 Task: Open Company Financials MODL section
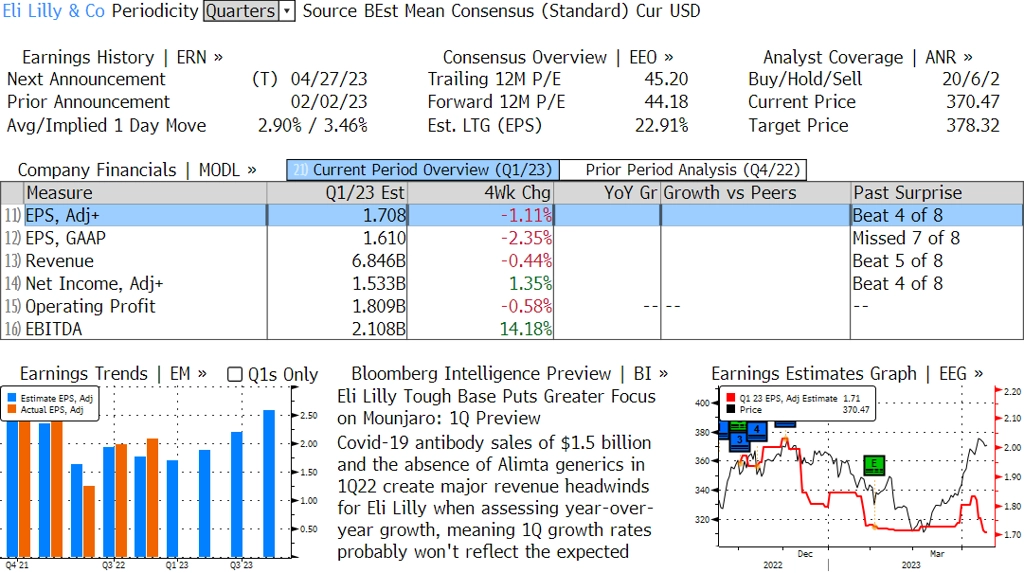click(x=136, y=170)
